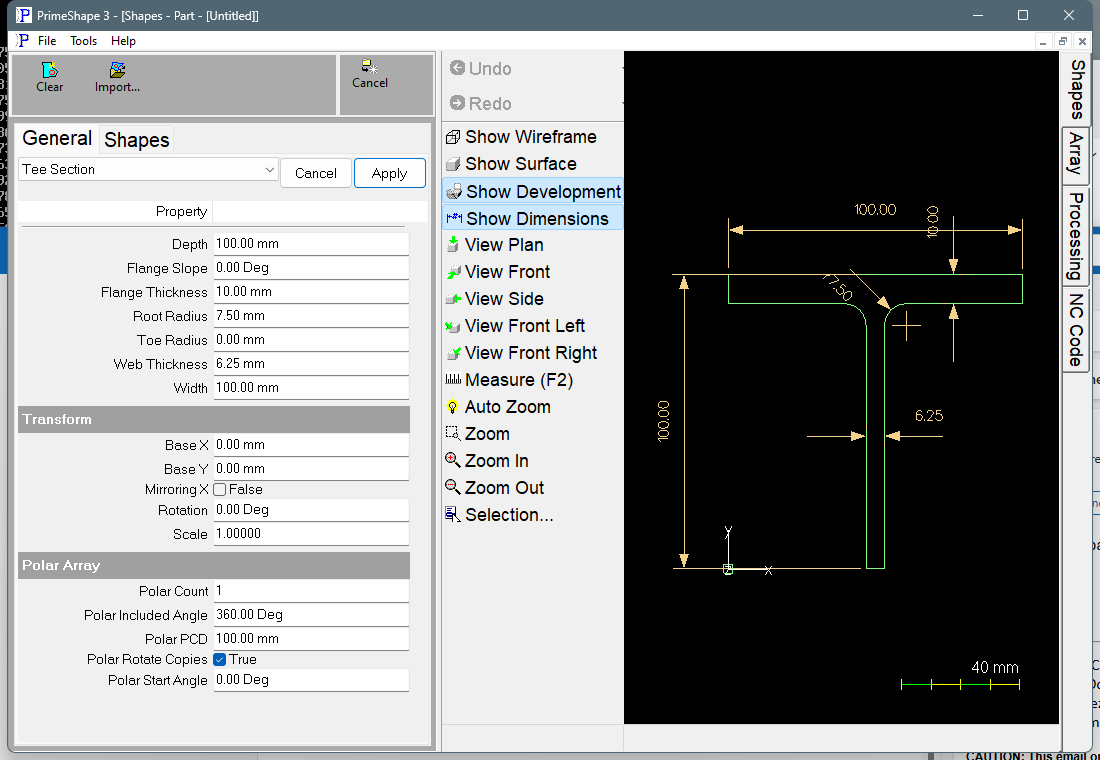Edit the Toe Radius field
Viewport: 1100px width, 760px height.
(x=311, y=340)
